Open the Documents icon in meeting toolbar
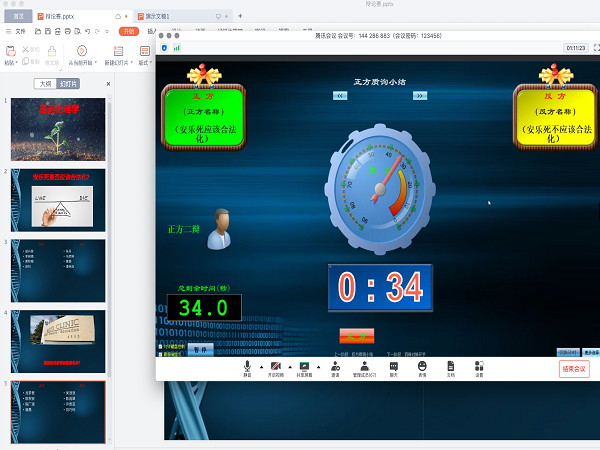This screenshot has height=450, width=600. [451, 368]
